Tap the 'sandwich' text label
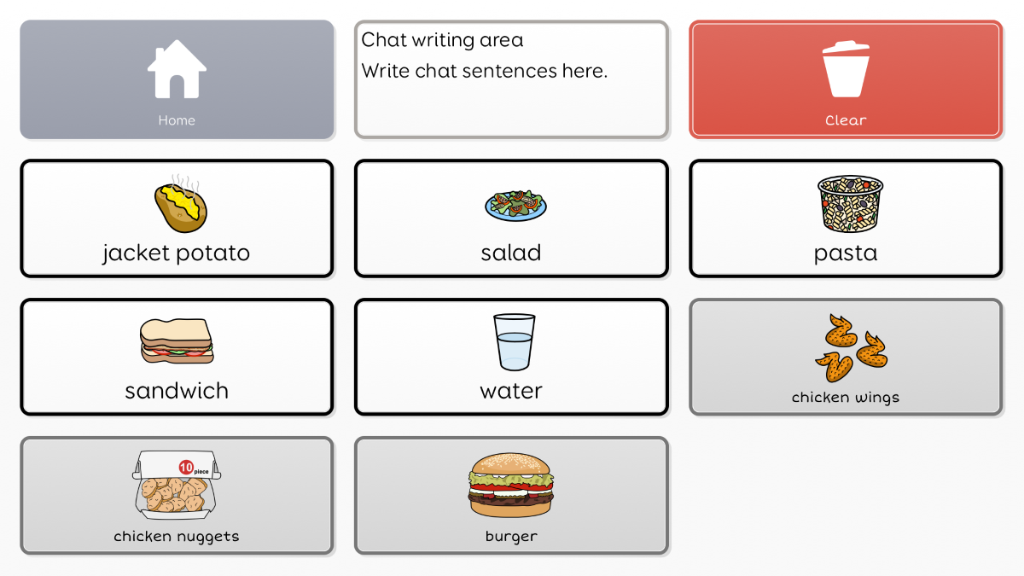This screenshot has width=1024, height=576. pyautogui.click(x=176, y=391)
